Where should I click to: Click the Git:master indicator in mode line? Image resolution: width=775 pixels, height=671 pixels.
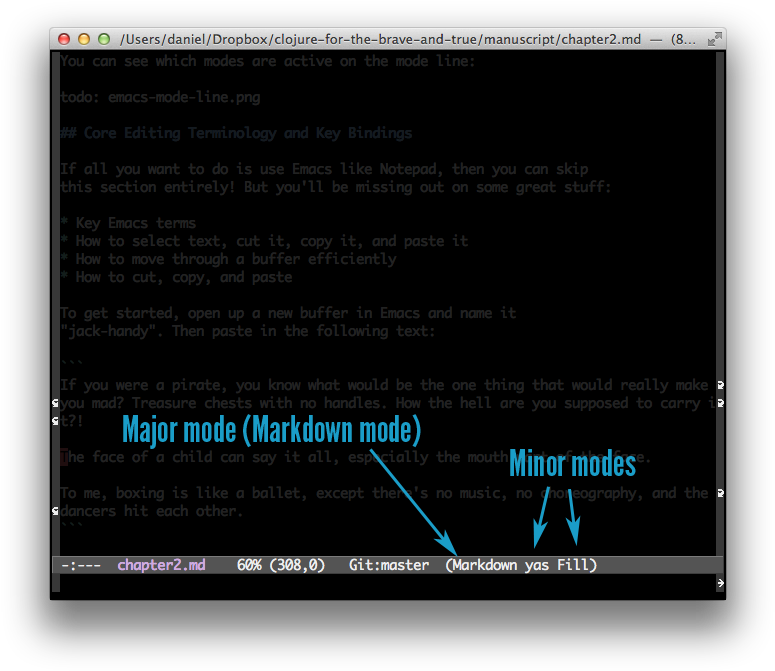tap(389, 565)
